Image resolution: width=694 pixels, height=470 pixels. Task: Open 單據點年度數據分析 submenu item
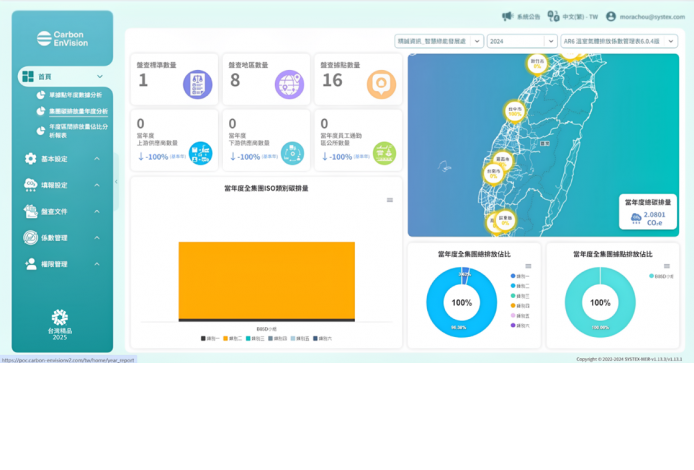coord(72,94)
